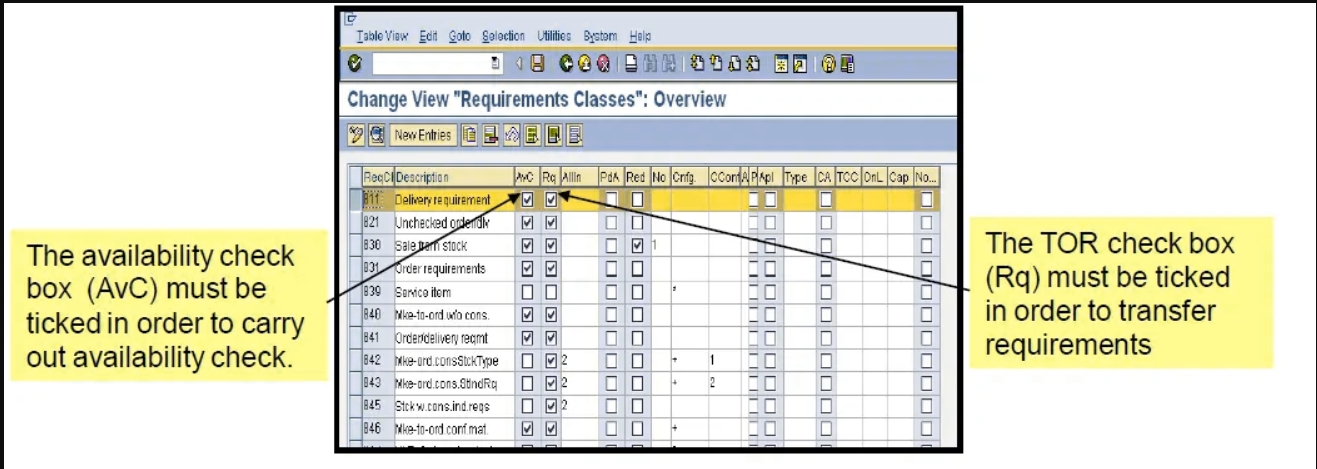Click the green Back arrow icon
The width and height of the screenshot is (1317, 469).
pos(566,64)
